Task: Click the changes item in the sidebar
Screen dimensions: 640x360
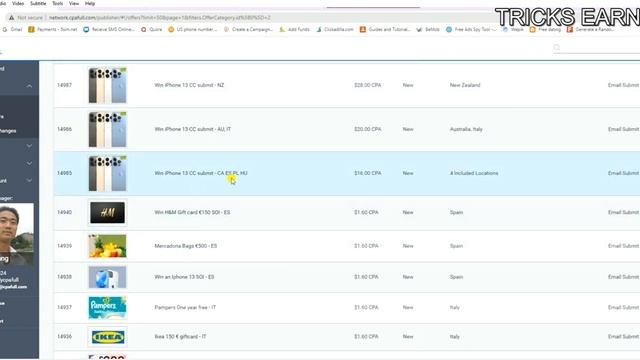Action: [8, 131]
